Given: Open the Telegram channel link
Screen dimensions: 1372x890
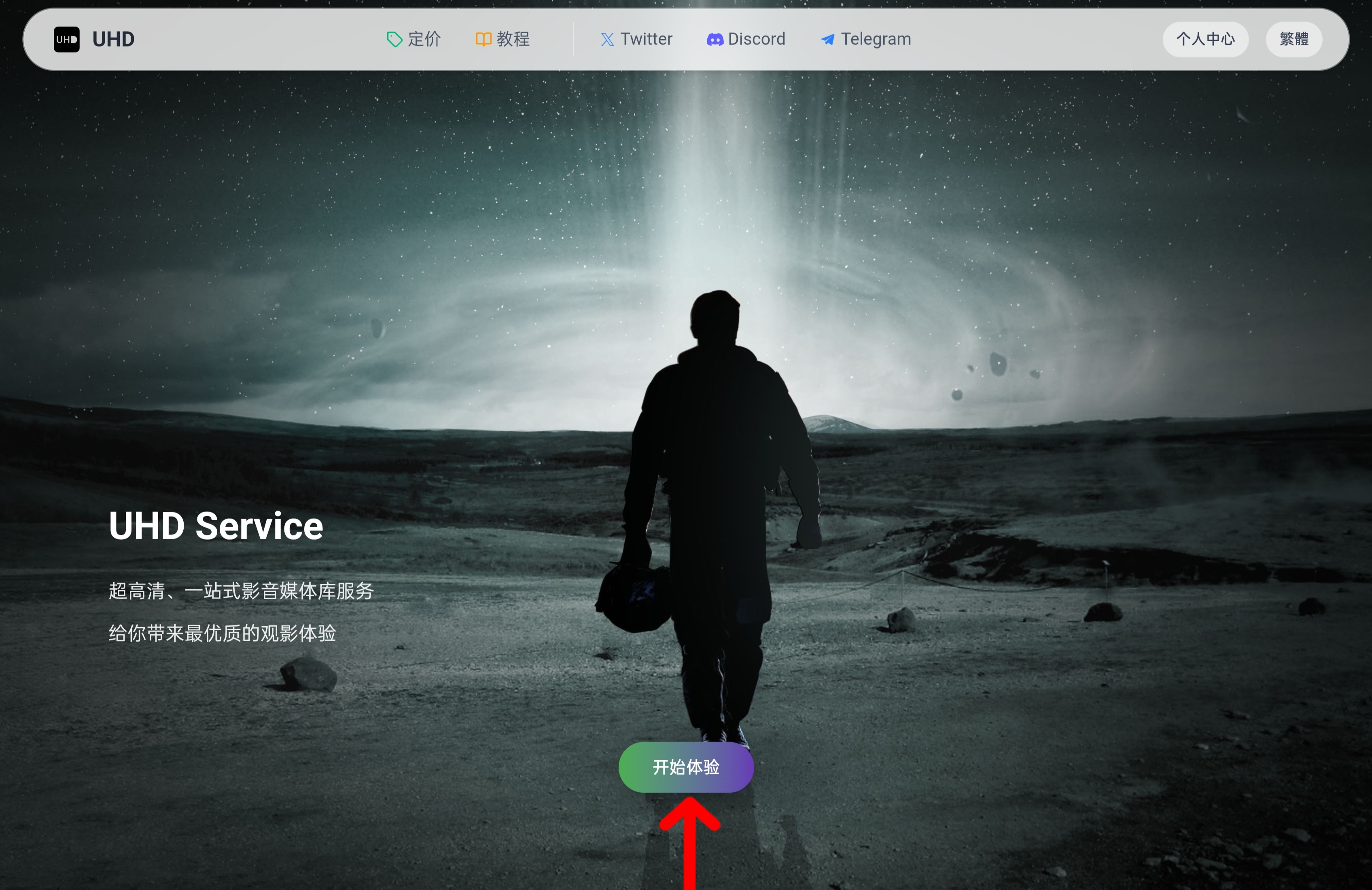Looking at the screenshot, I should tap(876, 39).
